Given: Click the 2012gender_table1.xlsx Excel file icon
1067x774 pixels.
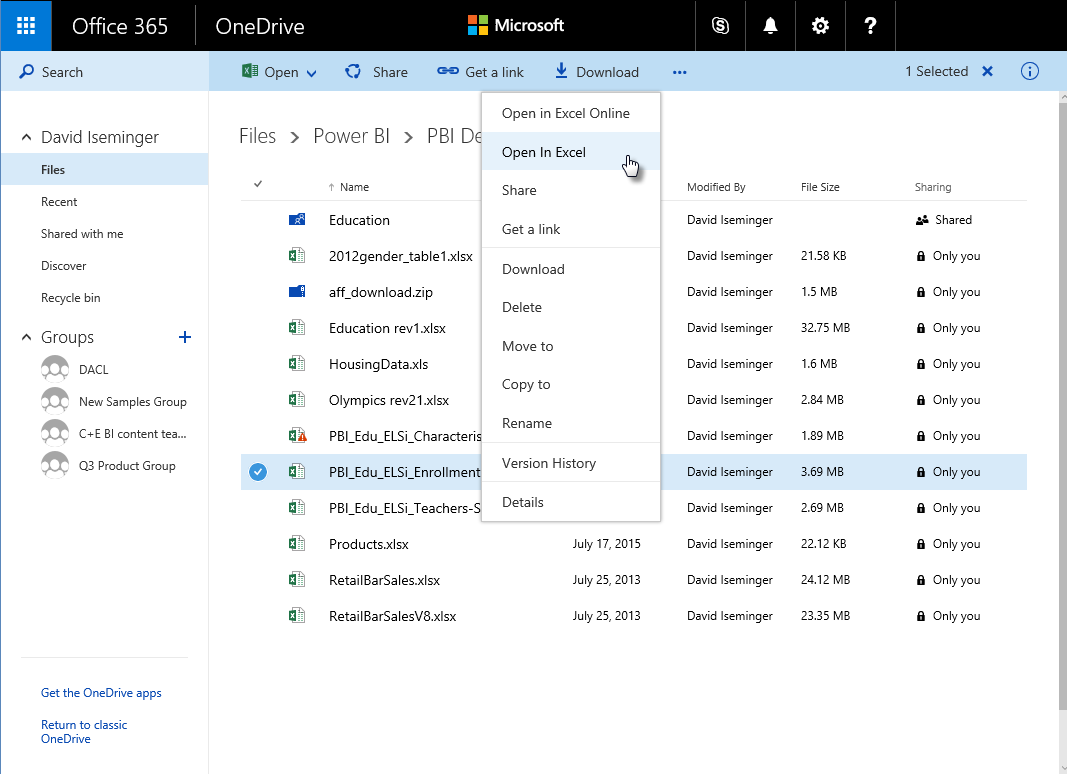Looking at the screenshot, I should pyautogui.click(x=297, y=256).
